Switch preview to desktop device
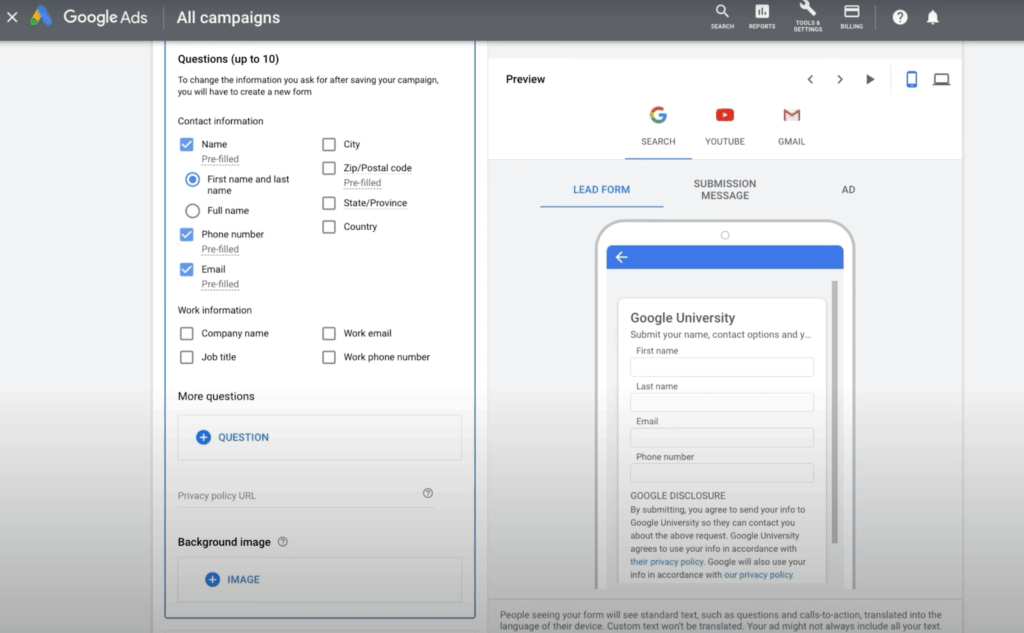This screenshot has width=1024, height=633. click(941, 79)
